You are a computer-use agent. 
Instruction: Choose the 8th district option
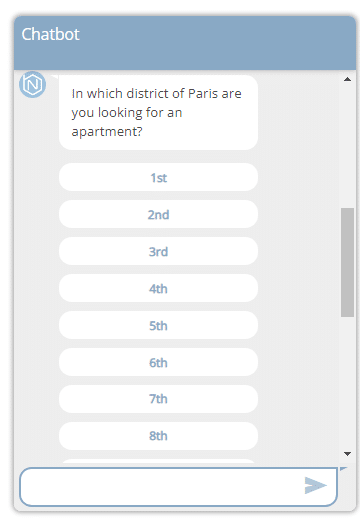(x=158, y=436)
